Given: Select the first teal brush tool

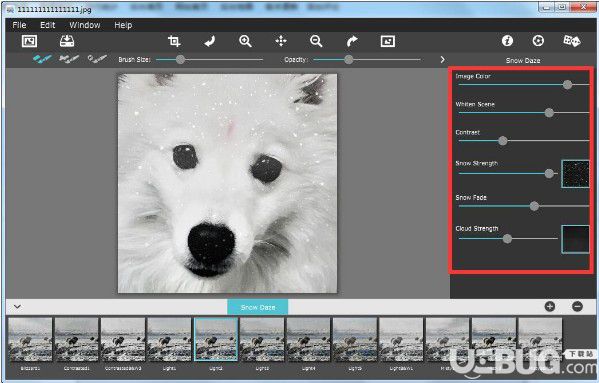Looking at the screenshot, I should [x=42, y=59].
